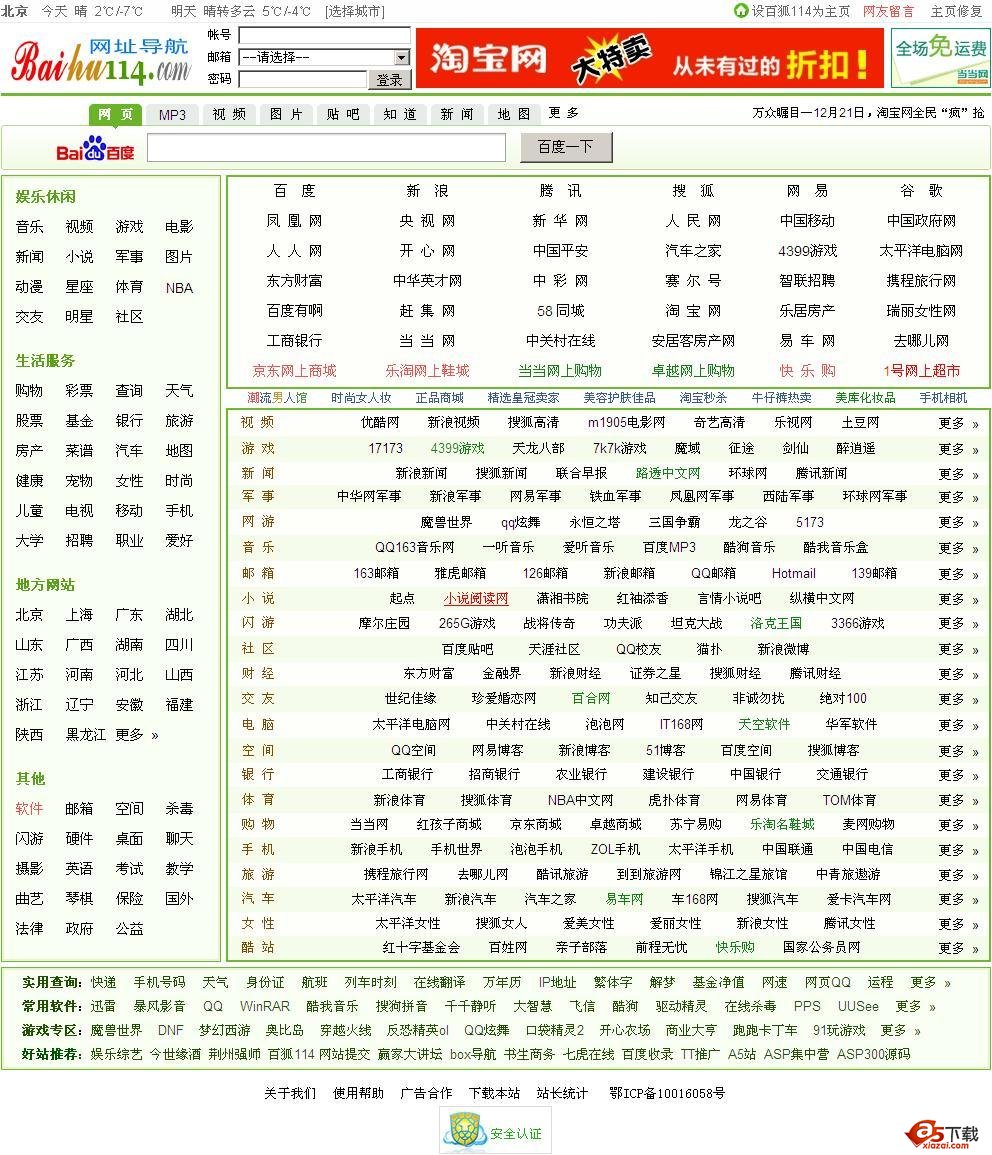Open the 优酷网 video link
This screenshot has width=992, height=1155.
[380, 422]
